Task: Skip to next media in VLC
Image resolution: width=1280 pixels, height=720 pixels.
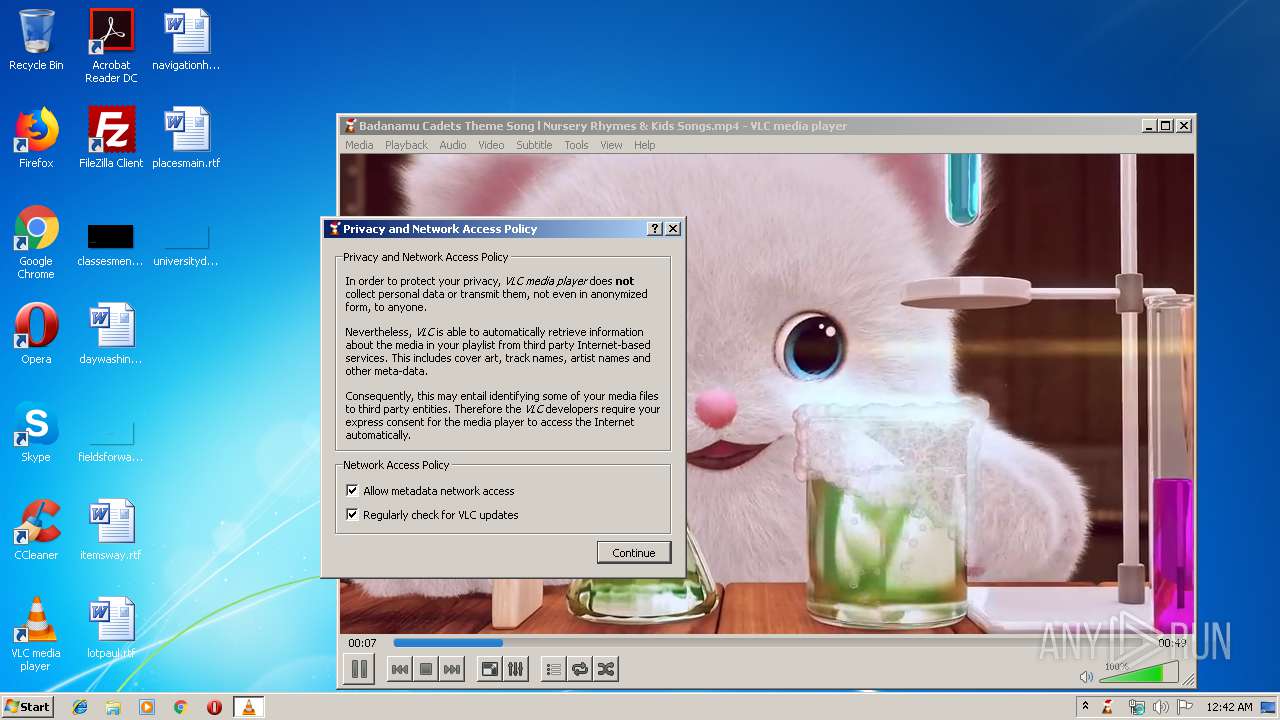Action: point(452,669)
